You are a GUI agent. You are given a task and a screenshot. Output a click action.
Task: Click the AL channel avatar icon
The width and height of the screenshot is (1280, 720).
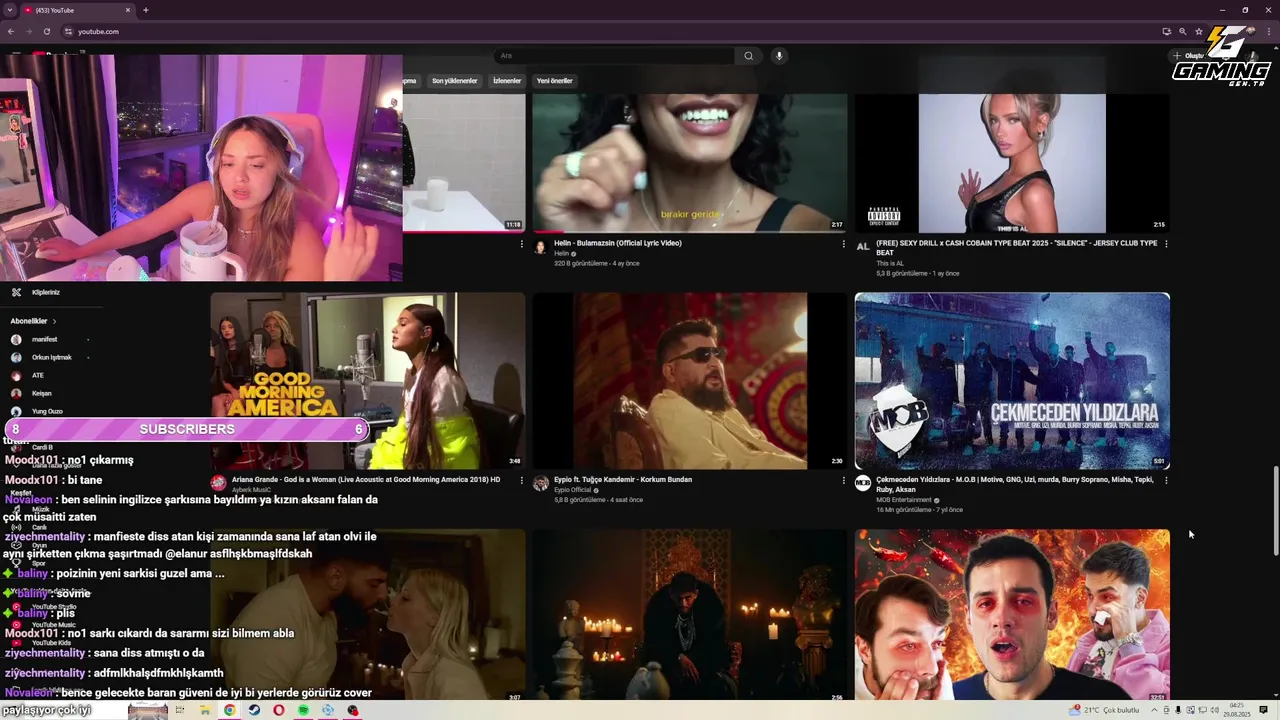click(x=863, y=247)
